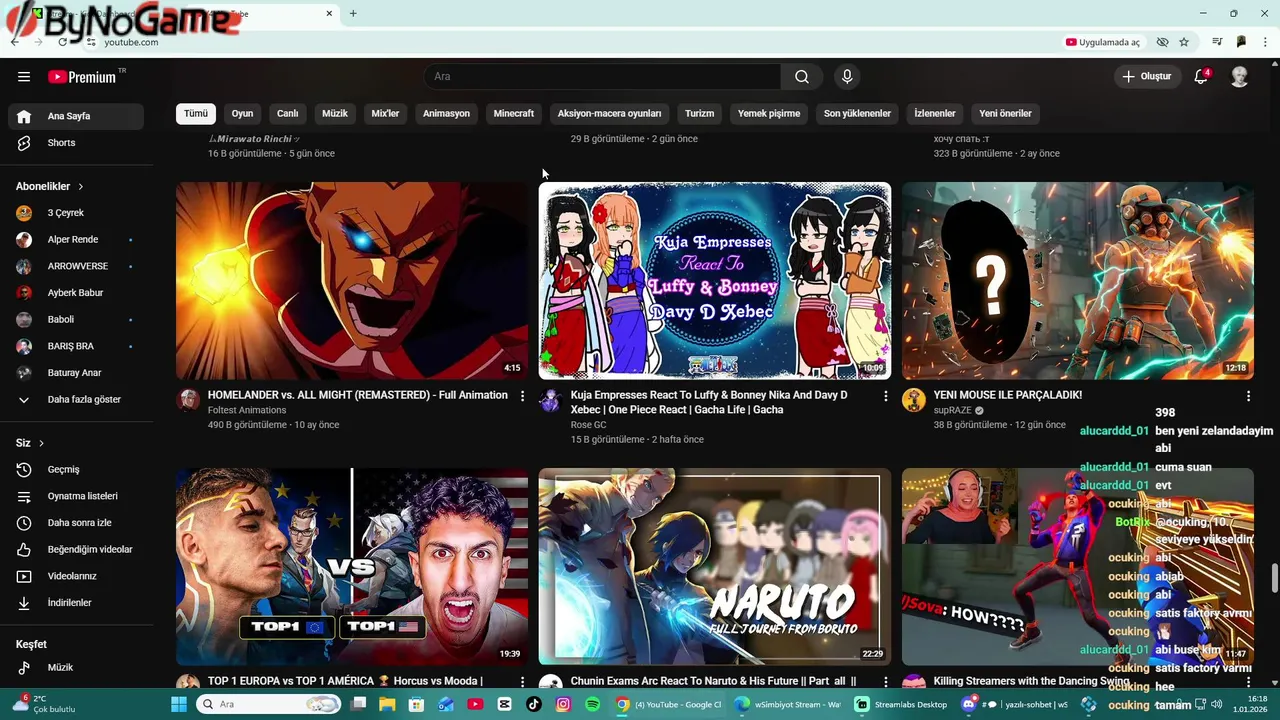Open Shorts in the sidebar
Viewport: 1280px width, 720px height.
(76, 143)
